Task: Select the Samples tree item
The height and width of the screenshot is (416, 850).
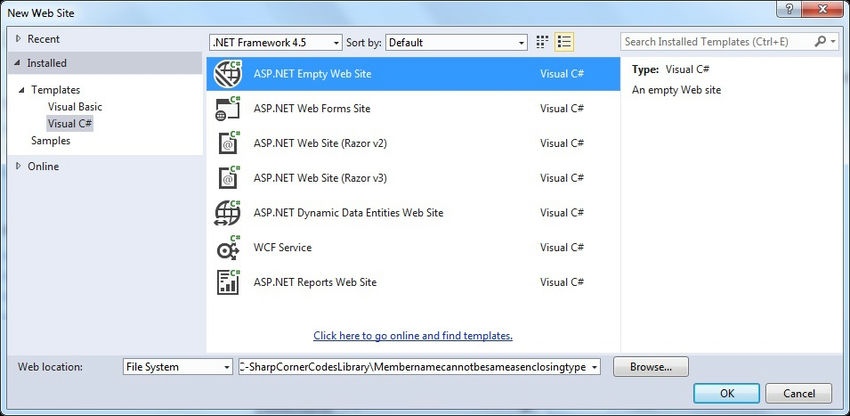Action: click(51, 140)
